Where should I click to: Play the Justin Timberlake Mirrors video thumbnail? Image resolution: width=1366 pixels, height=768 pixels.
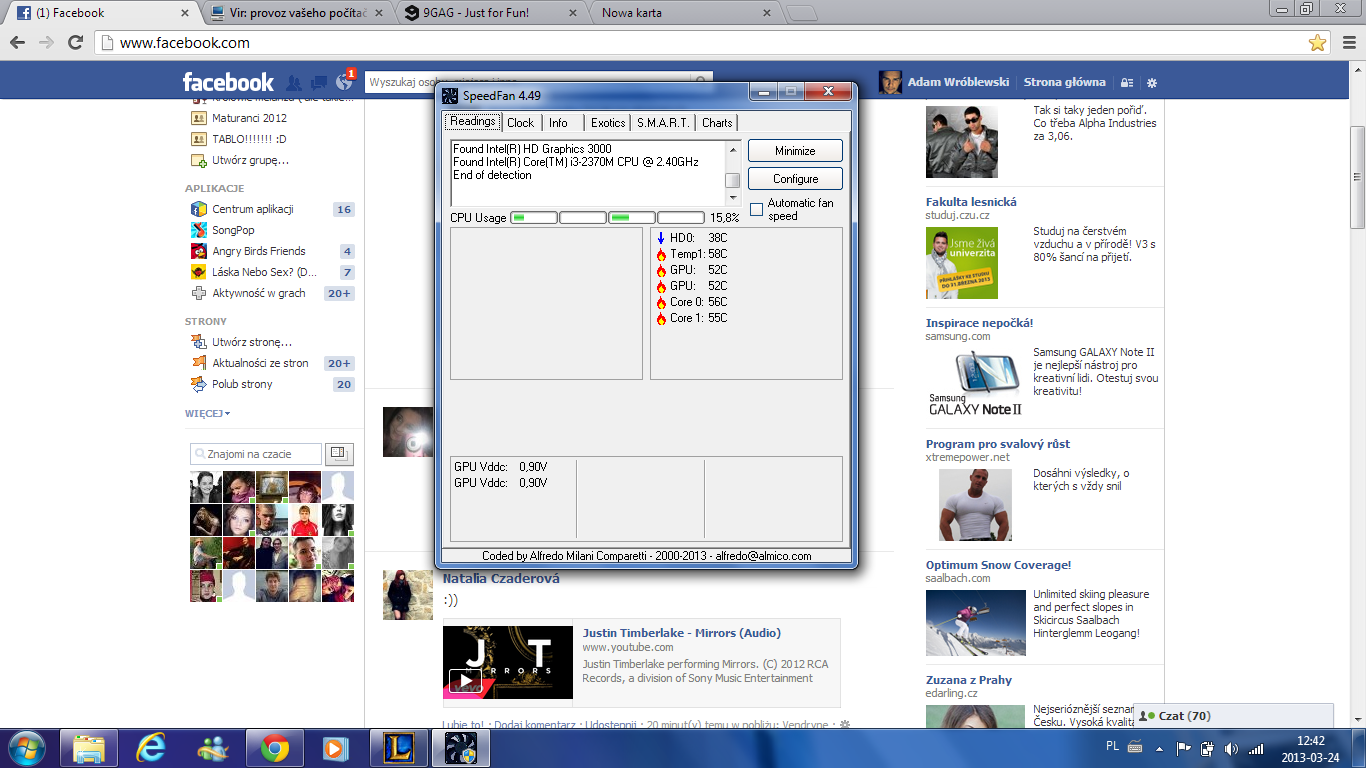pyautogui.click(x=508, y=662)
